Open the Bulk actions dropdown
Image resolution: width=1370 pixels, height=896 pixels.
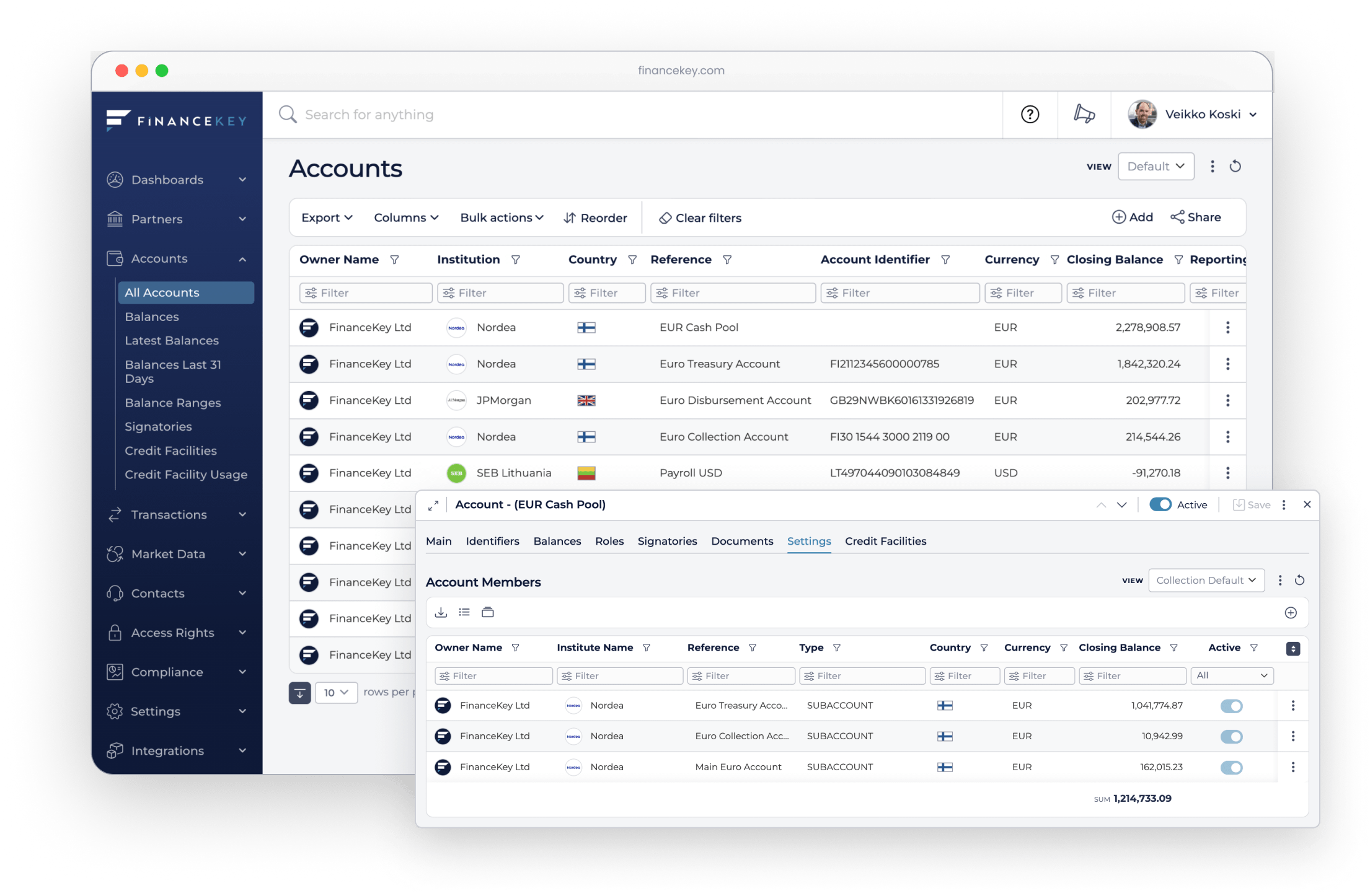point(502,217)
